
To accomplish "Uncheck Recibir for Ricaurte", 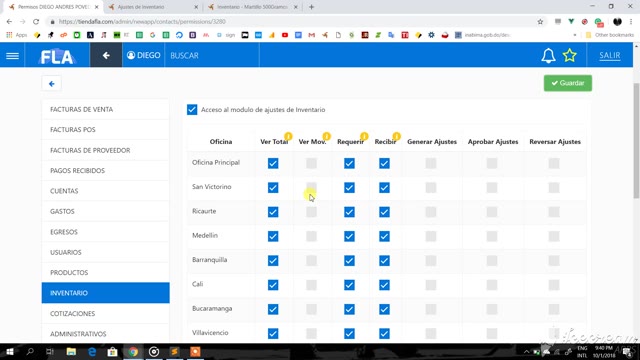I will point(384,212).
